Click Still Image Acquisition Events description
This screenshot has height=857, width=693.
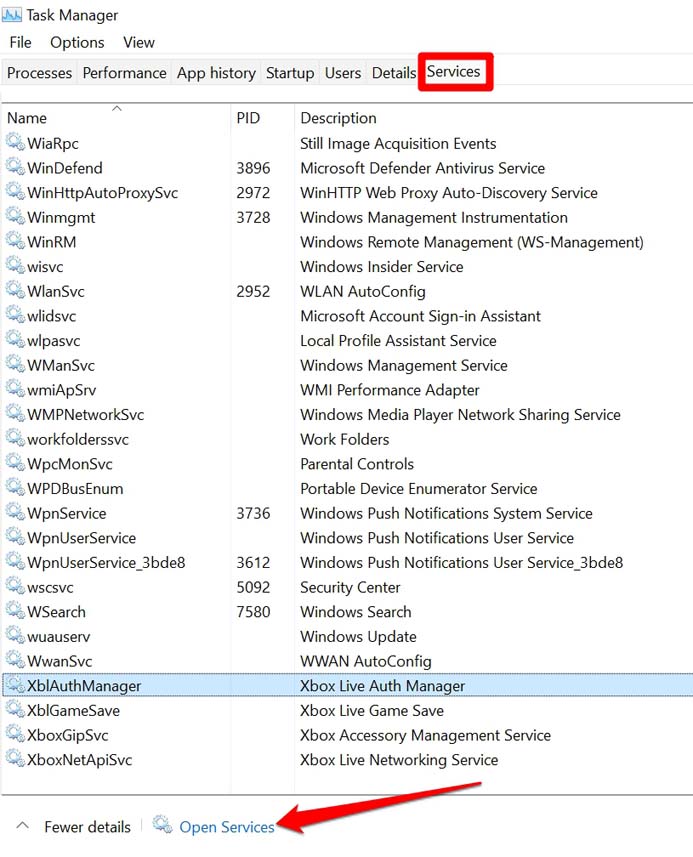(x=398, y=143)
